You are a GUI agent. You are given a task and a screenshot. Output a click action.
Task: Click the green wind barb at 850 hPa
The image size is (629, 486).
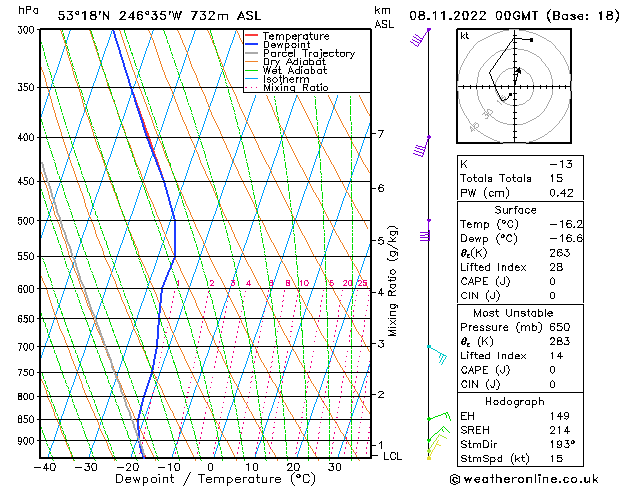(439, 416)
